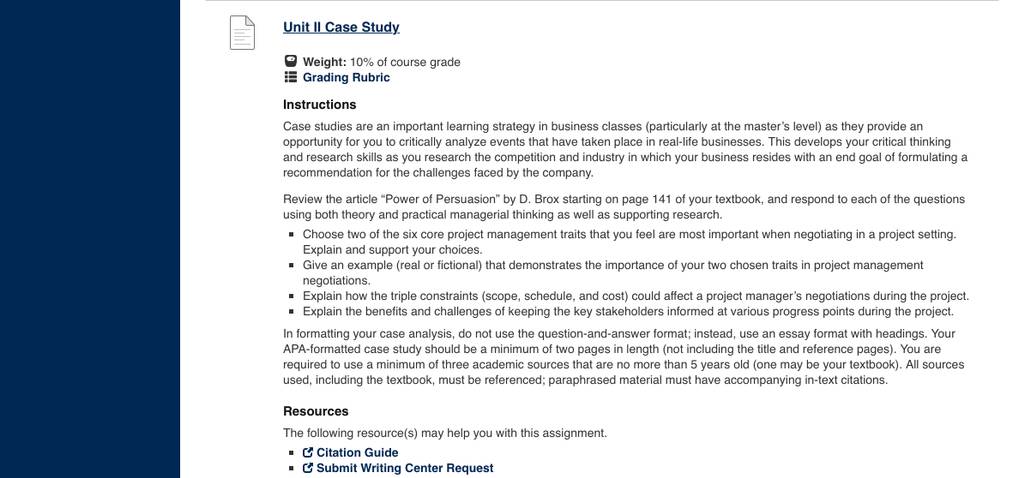Open the Unit II Case Study link

341,27
